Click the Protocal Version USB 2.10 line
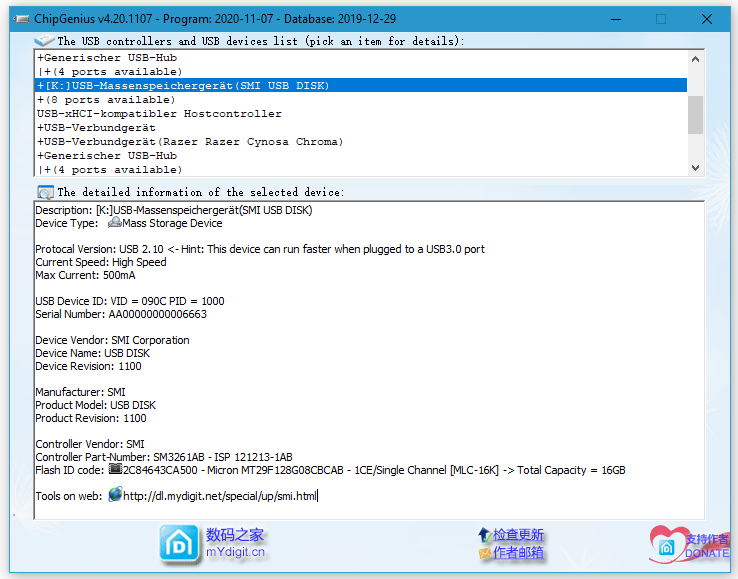738x579 pixels. pyautogui.click(x=260, y=249)
